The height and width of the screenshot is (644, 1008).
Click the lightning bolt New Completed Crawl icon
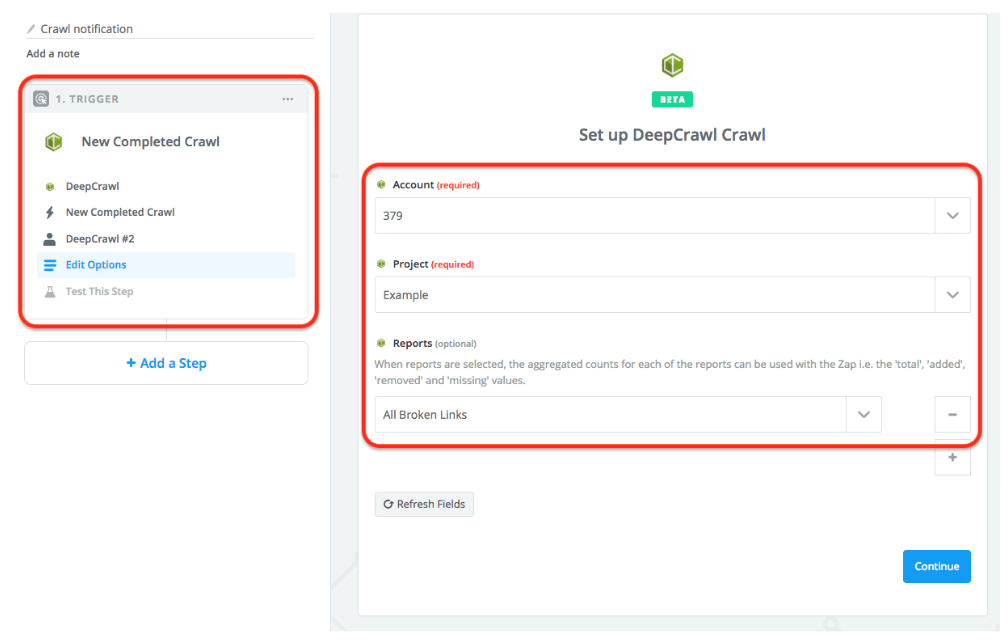[x=49, y=212]
